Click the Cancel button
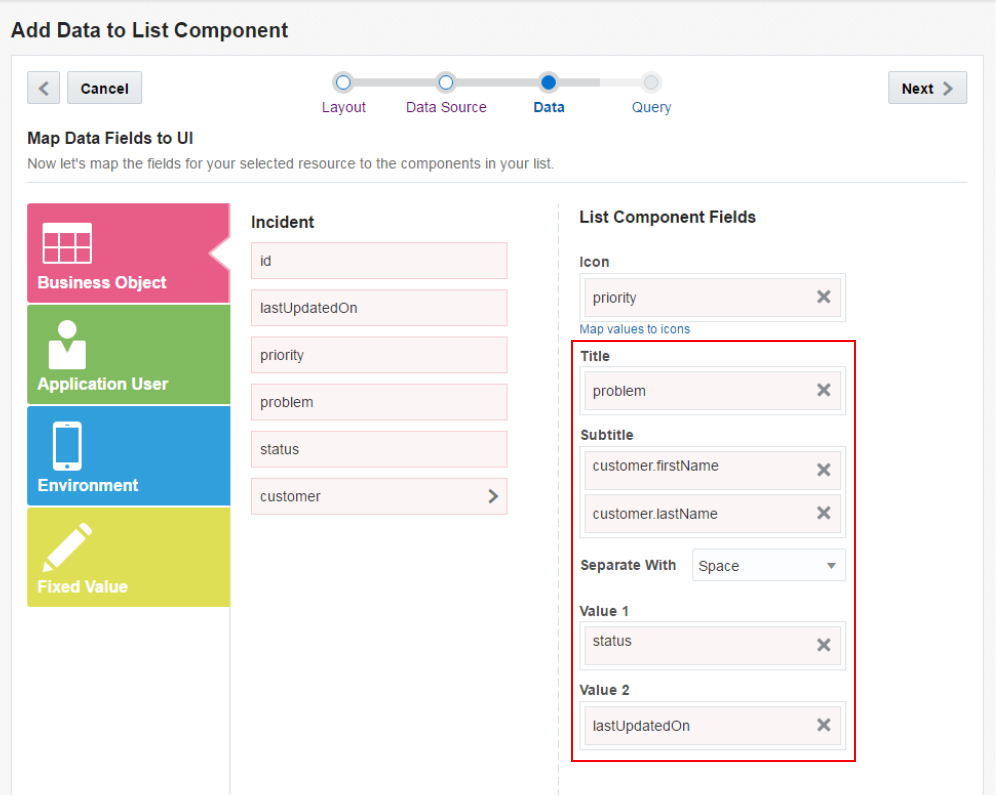The image size is (996, 796). (x=104, y=88)
